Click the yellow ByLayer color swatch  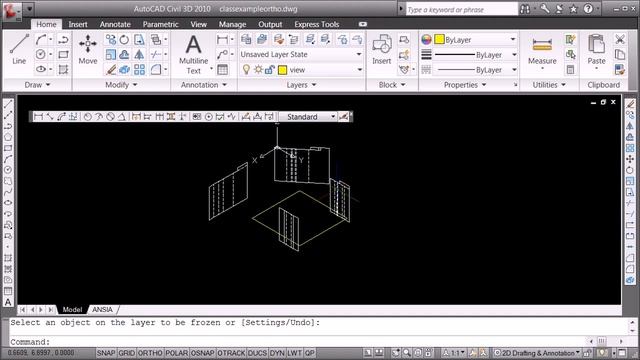(x=439, y=40)
